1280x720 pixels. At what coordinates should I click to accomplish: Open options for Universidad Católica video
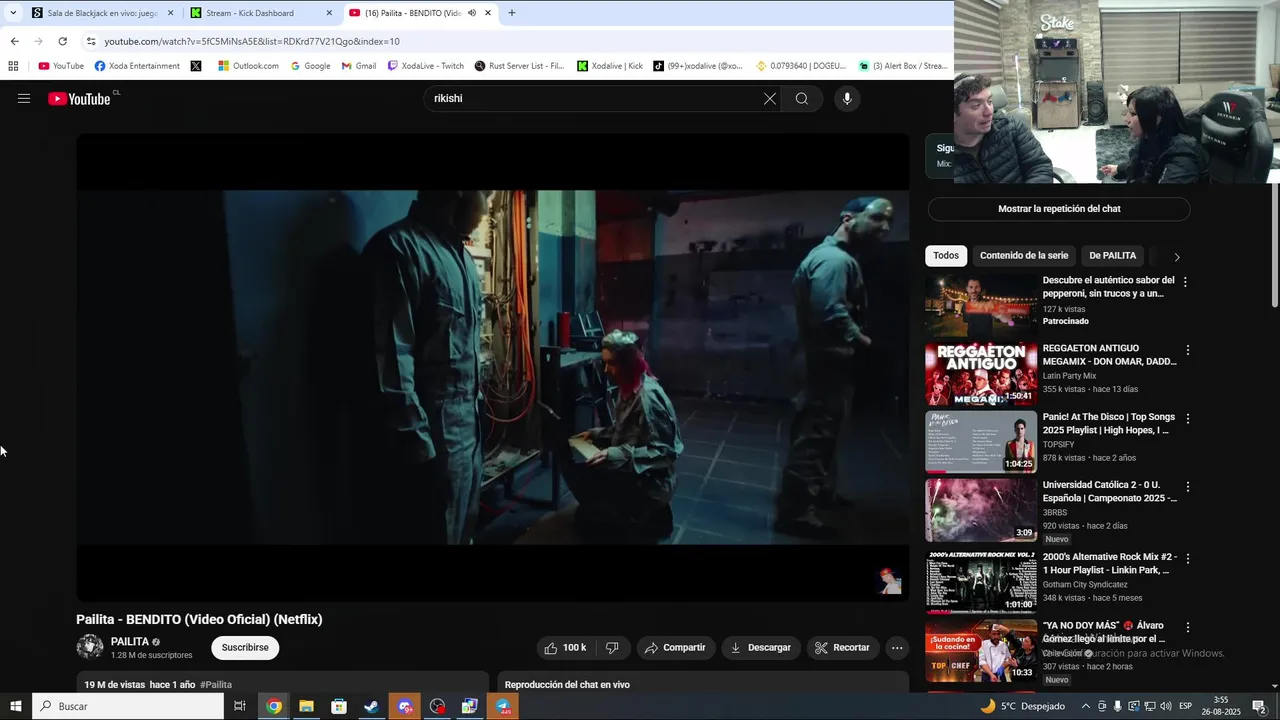pos(1187,487)
